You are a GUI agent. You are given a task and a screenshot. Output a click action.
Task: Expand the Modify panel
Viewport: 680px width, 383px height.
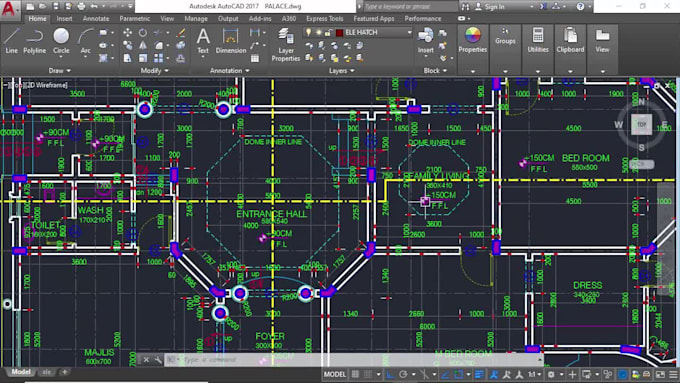(x=154, y=70)
